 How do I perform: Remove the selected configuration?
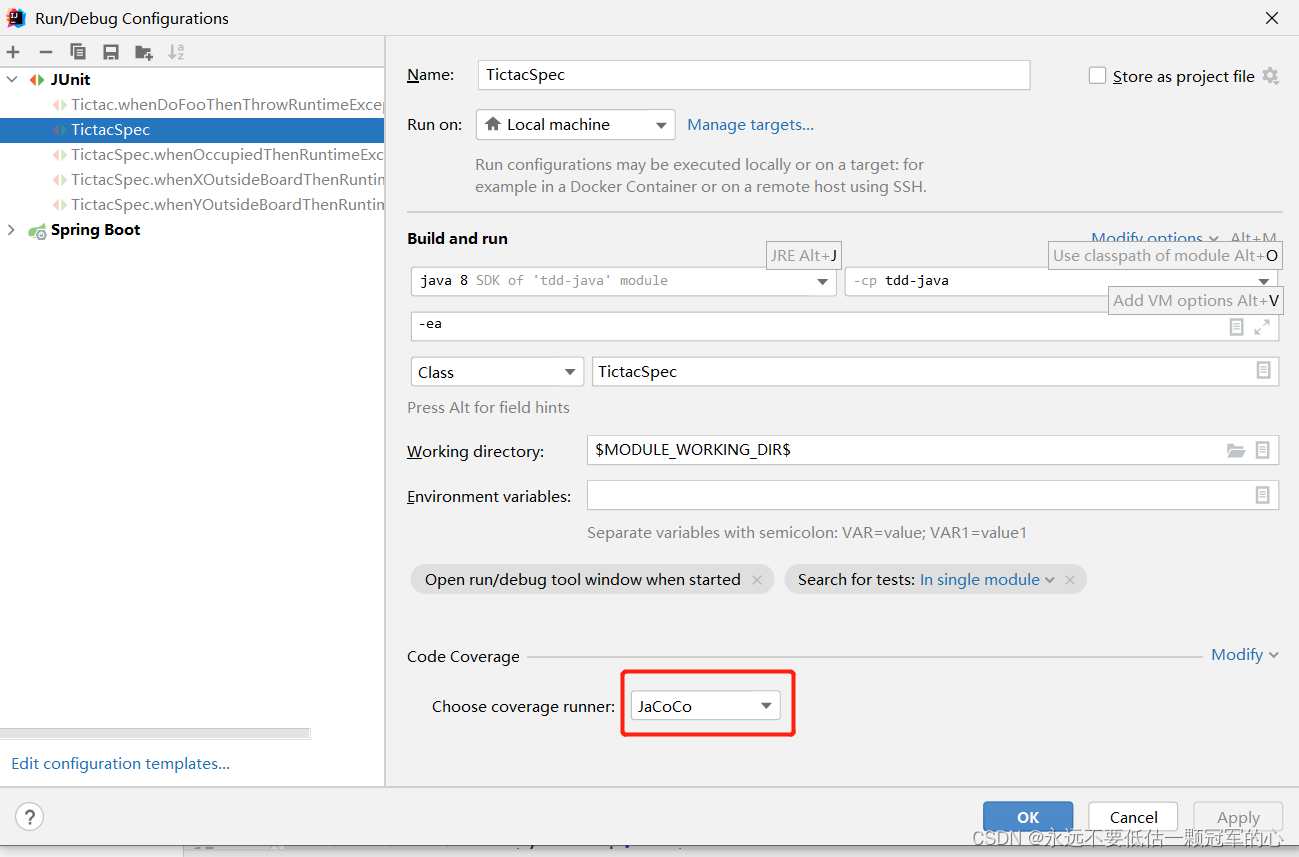(x=45, y=52)
